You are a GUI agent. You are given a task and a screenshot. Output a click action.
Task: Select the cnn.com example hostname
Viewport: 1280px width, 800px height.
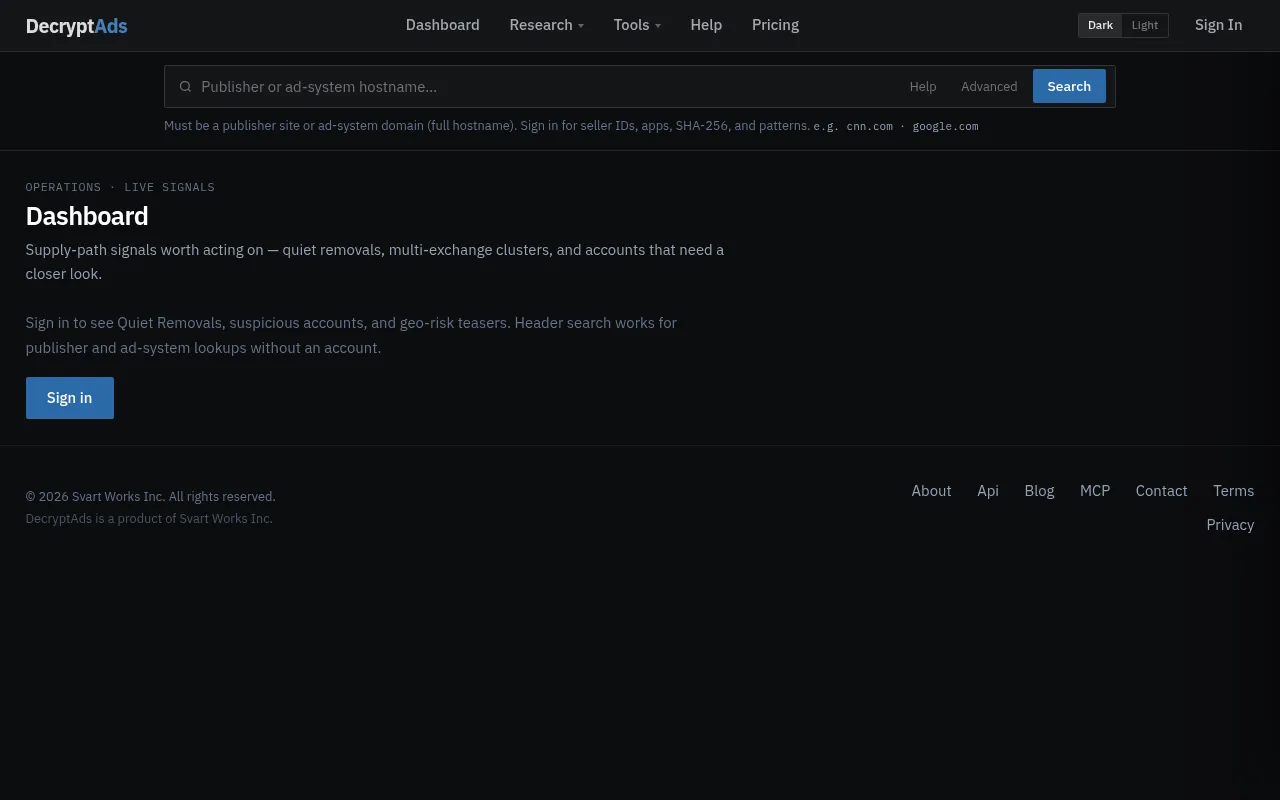click(869, 126)
